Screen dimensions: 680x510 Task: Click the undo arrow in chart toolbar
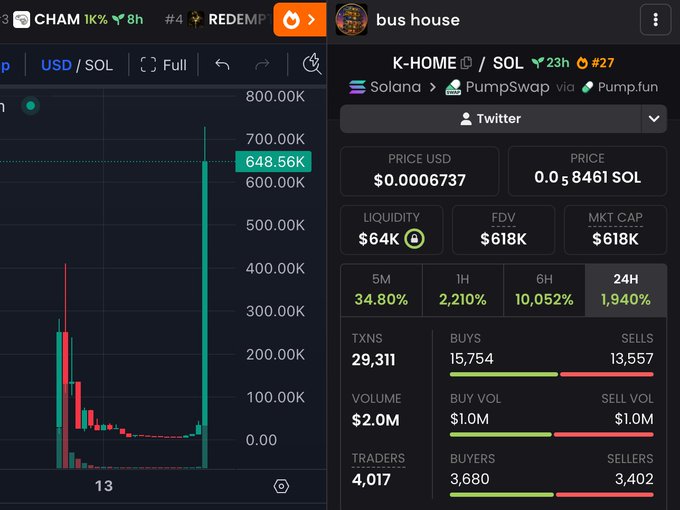coord(222,65)
